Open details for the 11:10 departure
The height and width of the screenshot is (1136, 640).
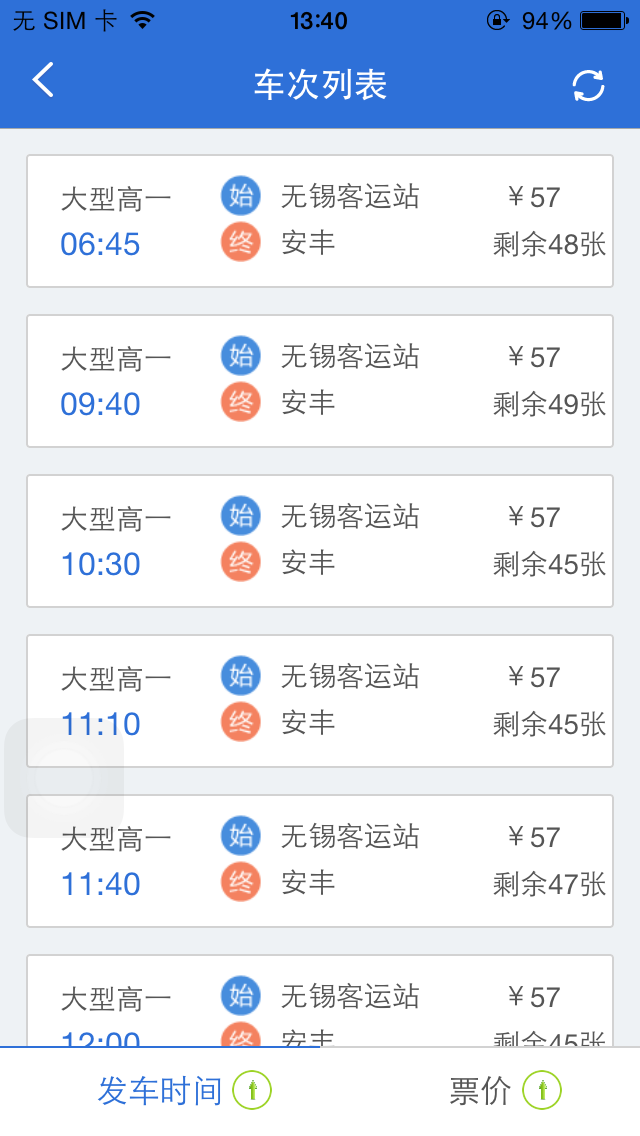coord(320,700)
